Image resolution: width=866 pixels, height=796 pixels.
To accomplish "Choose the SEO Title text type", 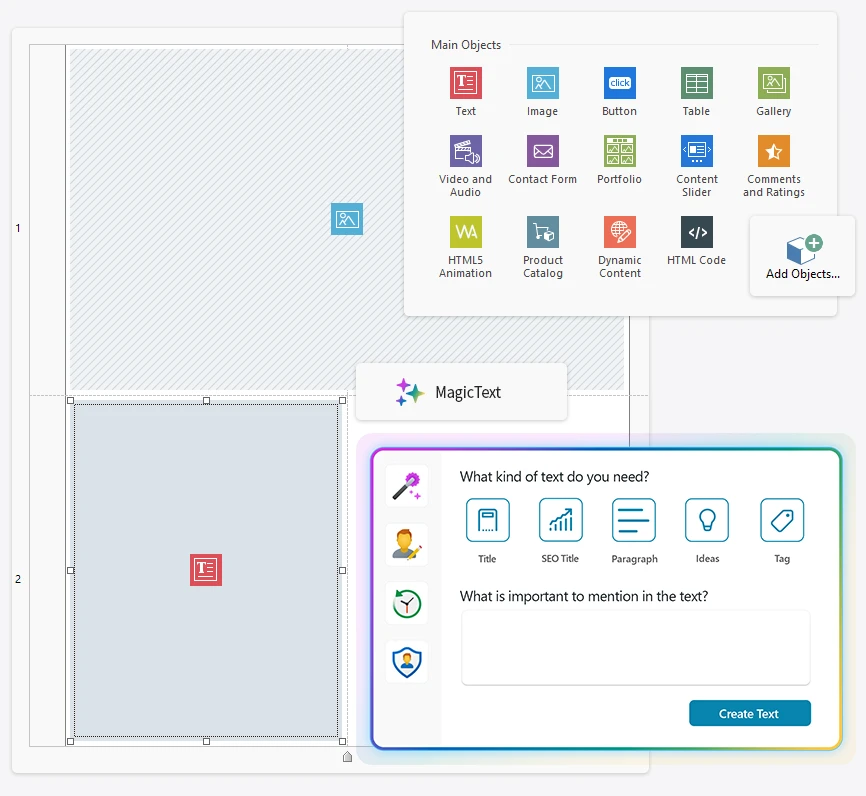I will [x=560, y=521].
